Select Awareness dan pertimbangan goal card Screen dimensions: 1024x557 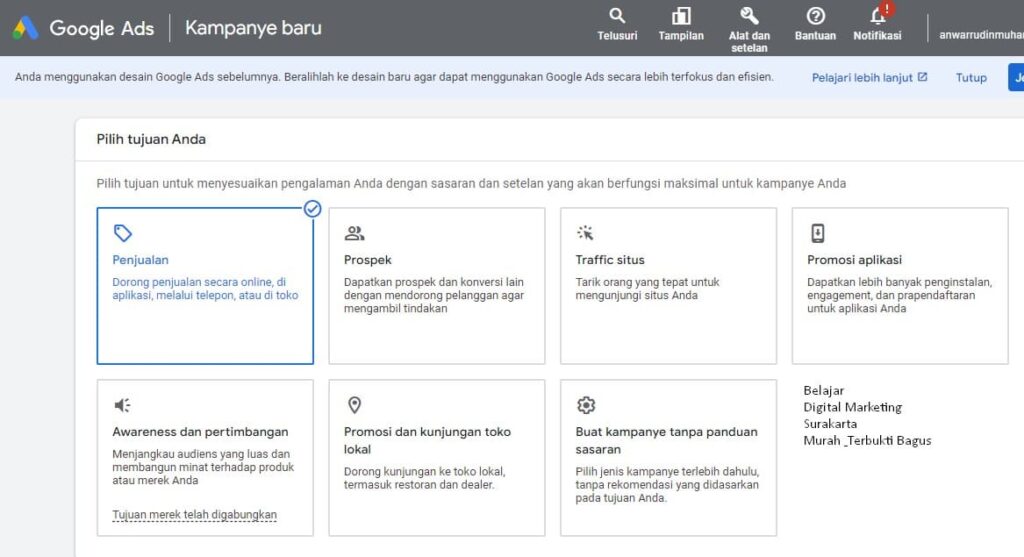(205, 458)
